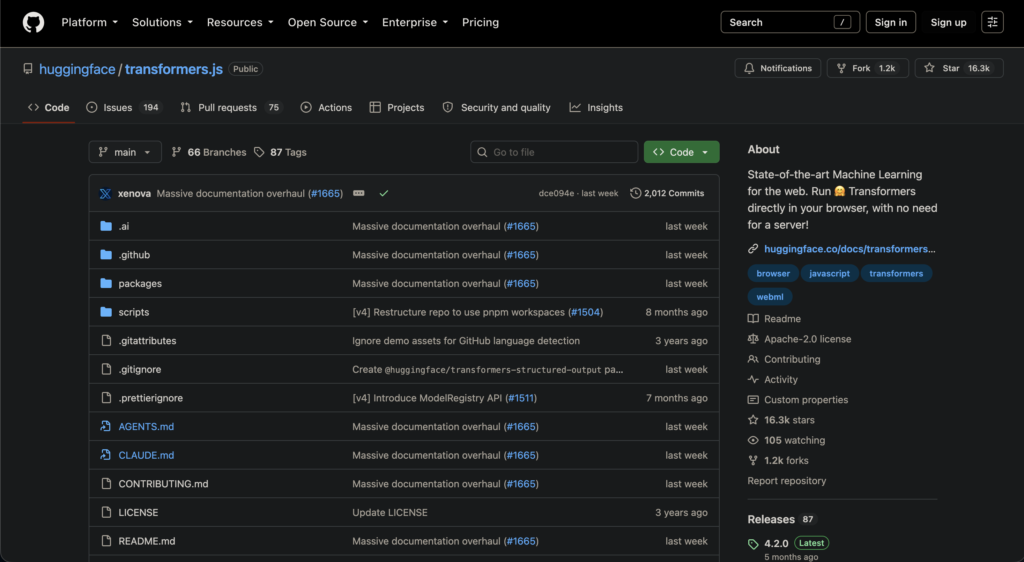Open the CONTRIBUTING.md file
Image resolution: width=1024 pixels, height=562 pixels.
point(163,484)
